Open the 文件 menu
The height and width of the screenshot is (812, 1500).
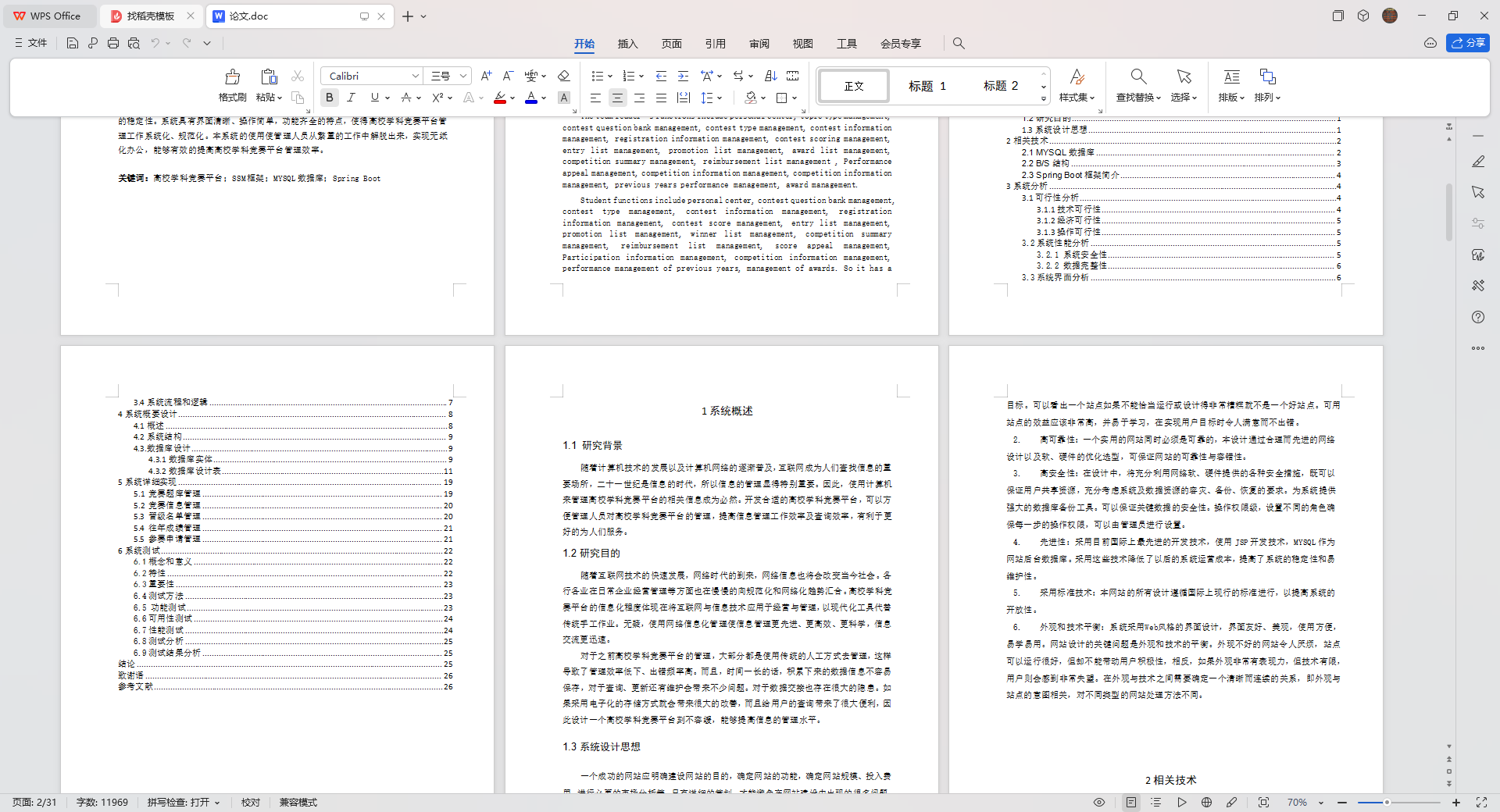[31, 43]
